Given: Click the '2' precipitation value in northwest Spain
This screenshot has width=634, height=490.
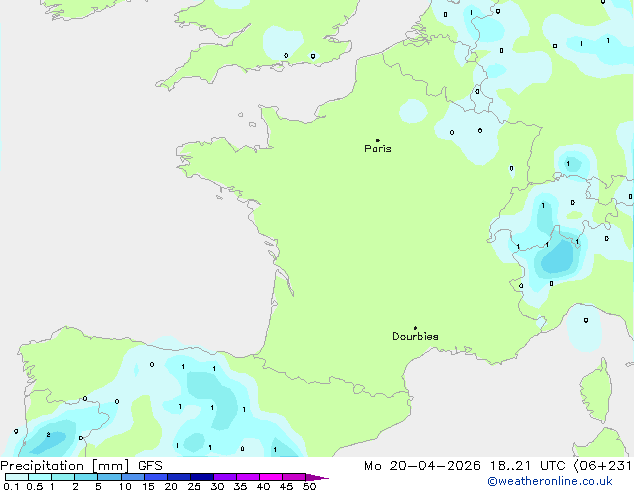Looking at the screenshot, I should tap(49, 435).
